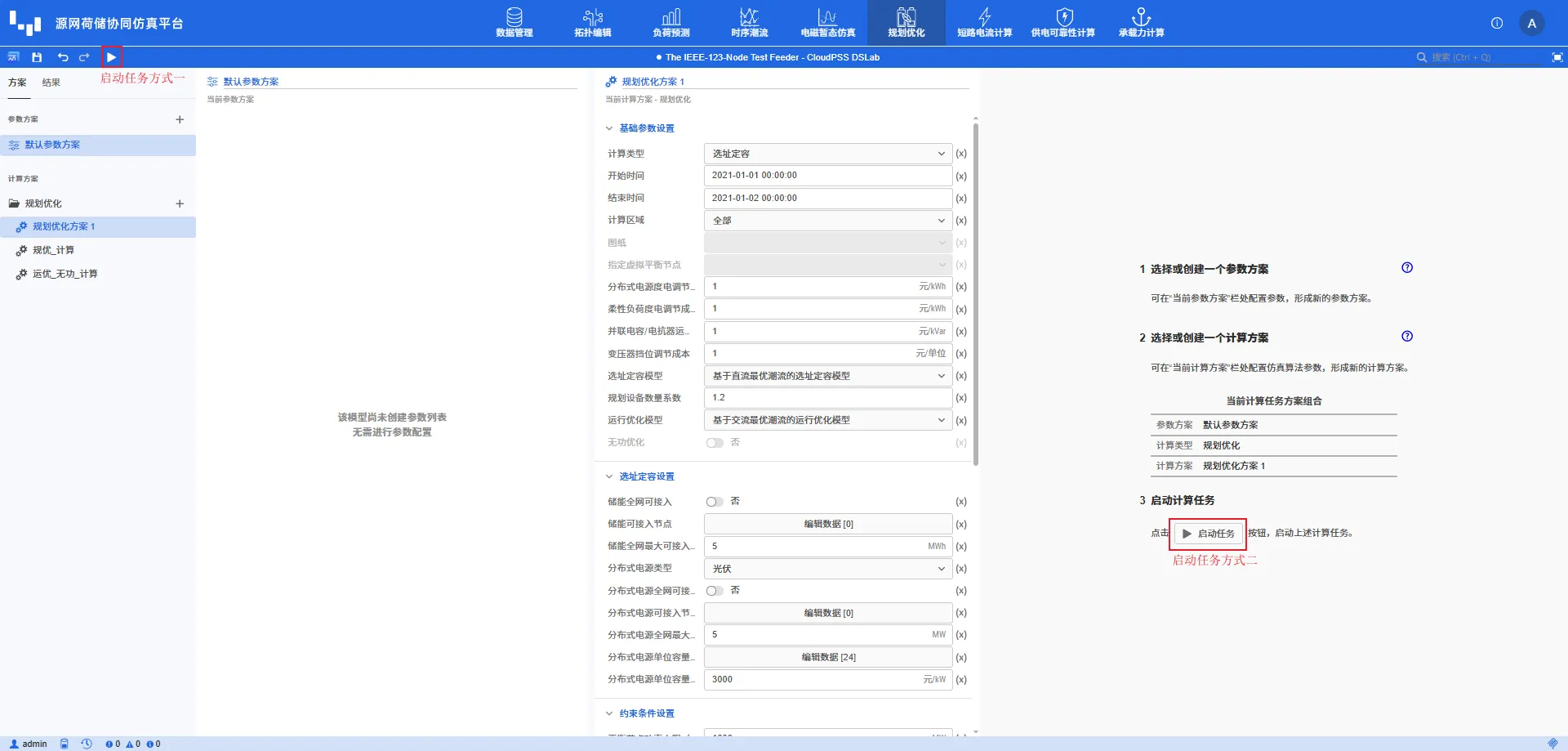
Task: Click the error count icon in status bar
Action: (x=113, y=744)
